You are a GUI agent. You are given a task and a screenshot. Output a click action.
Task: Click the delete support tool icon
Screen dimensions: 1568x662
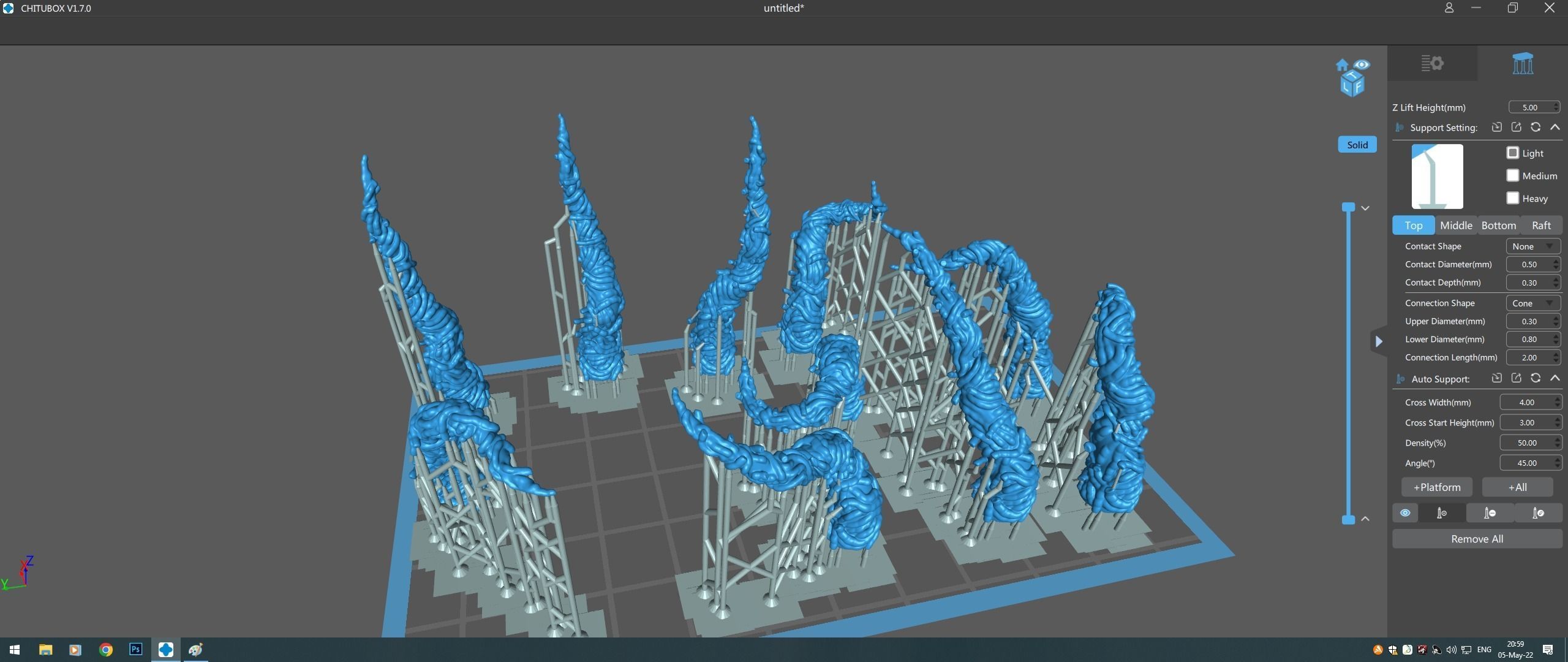tap(1490, 513)
